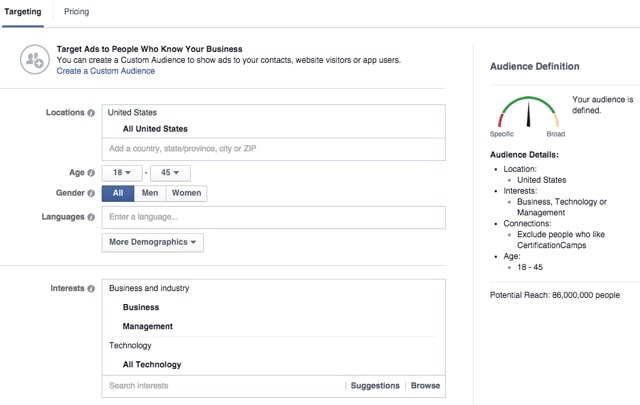Select Women gender option
This screenshot has height=405, width=640.
(186, 193)
